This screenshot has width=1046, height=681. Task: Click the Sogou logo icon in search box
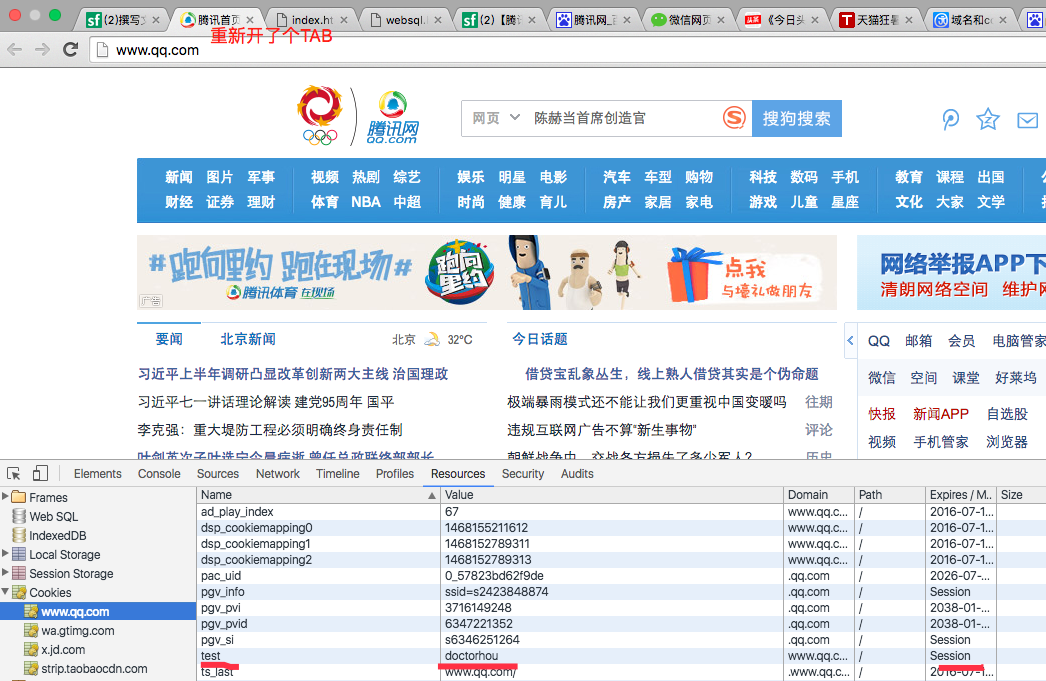click(x=734, y=118)
